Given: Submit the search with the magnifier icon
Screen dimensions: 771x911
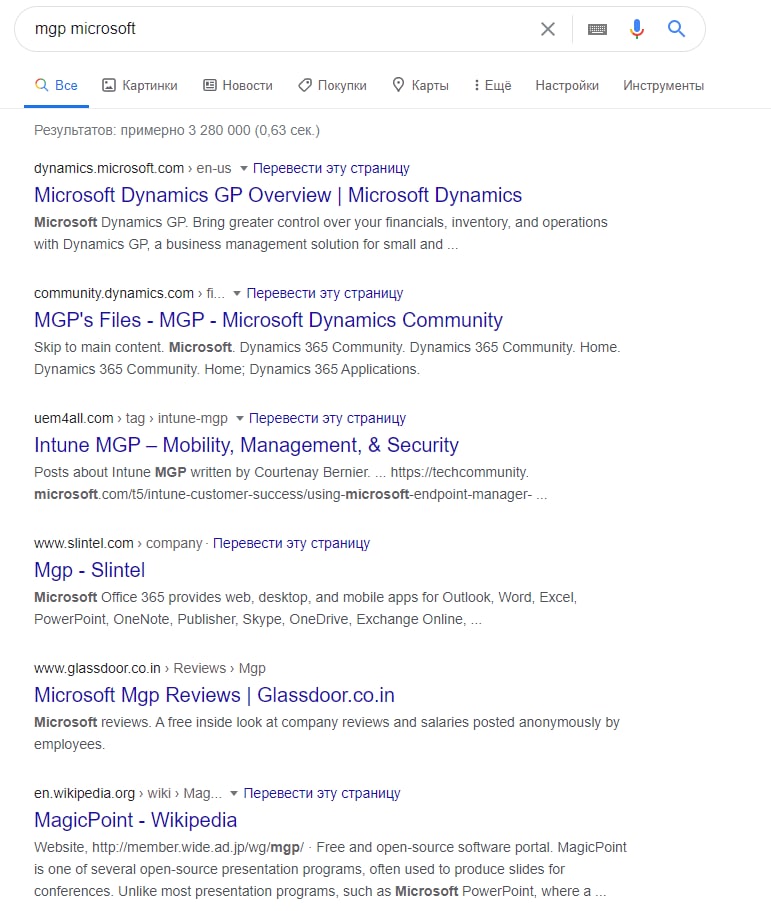Looking at the screenshot, I should (676, 28).
